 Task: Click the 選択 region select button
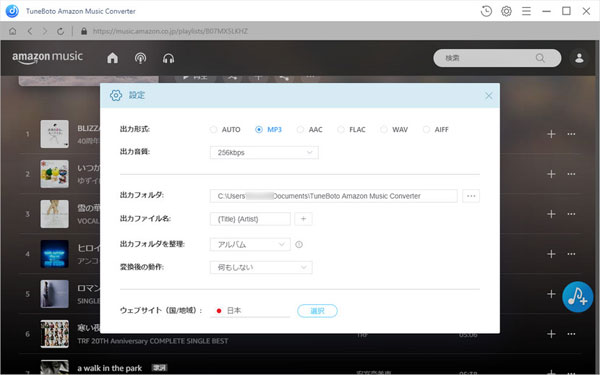pos(317,311)
